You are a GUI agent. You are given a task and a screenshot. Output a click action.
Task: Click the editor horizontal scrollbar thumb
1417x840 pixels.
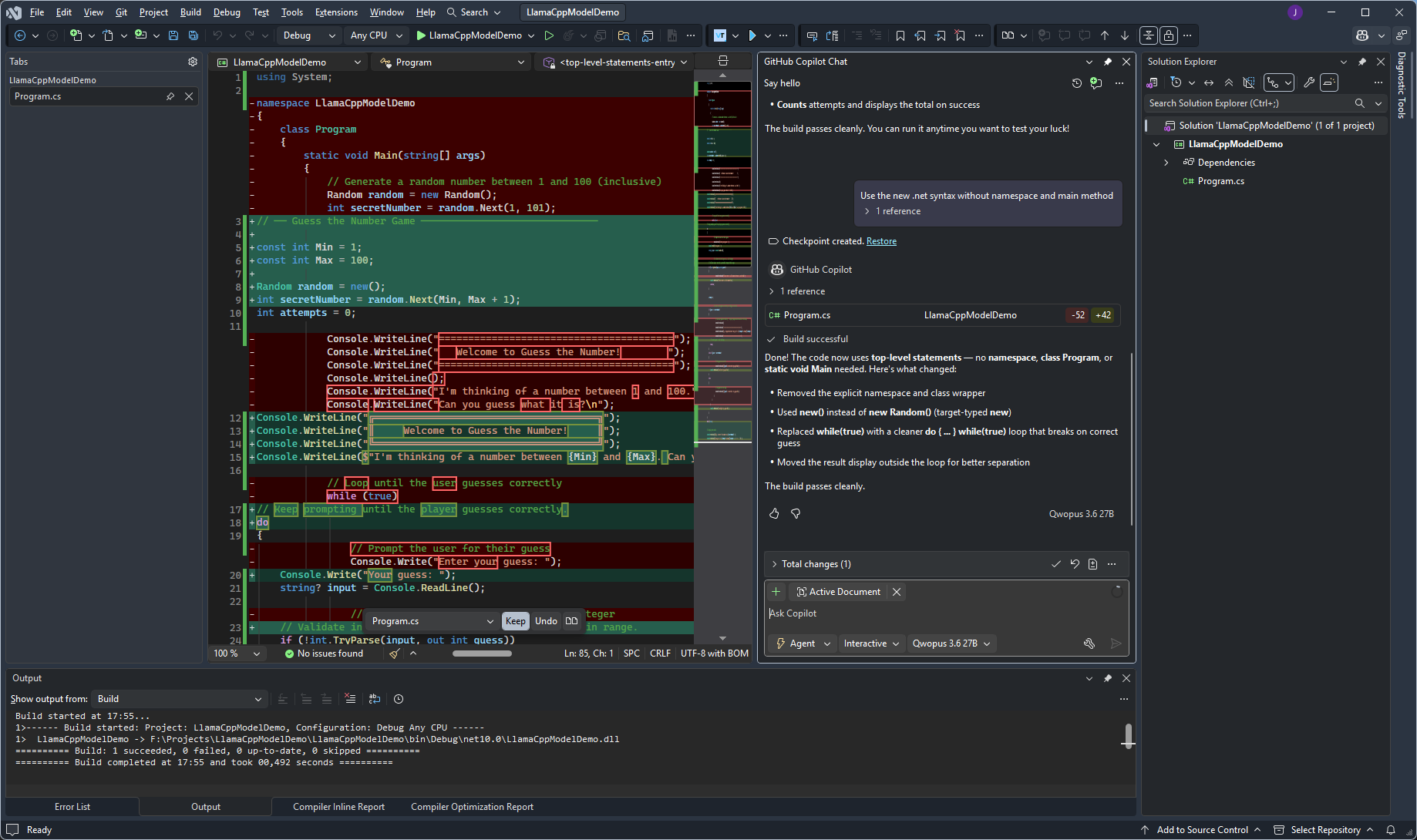point(482,654)
